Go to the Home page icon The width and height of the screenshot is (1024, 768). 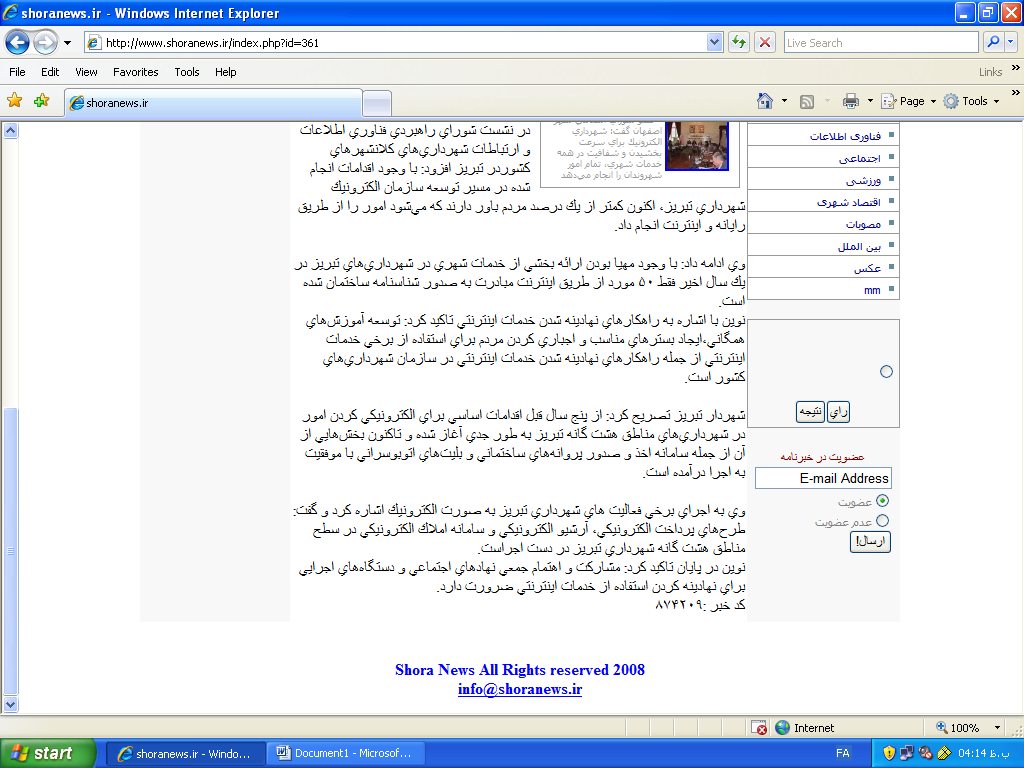pyautogui.click(x=765, y=101)
